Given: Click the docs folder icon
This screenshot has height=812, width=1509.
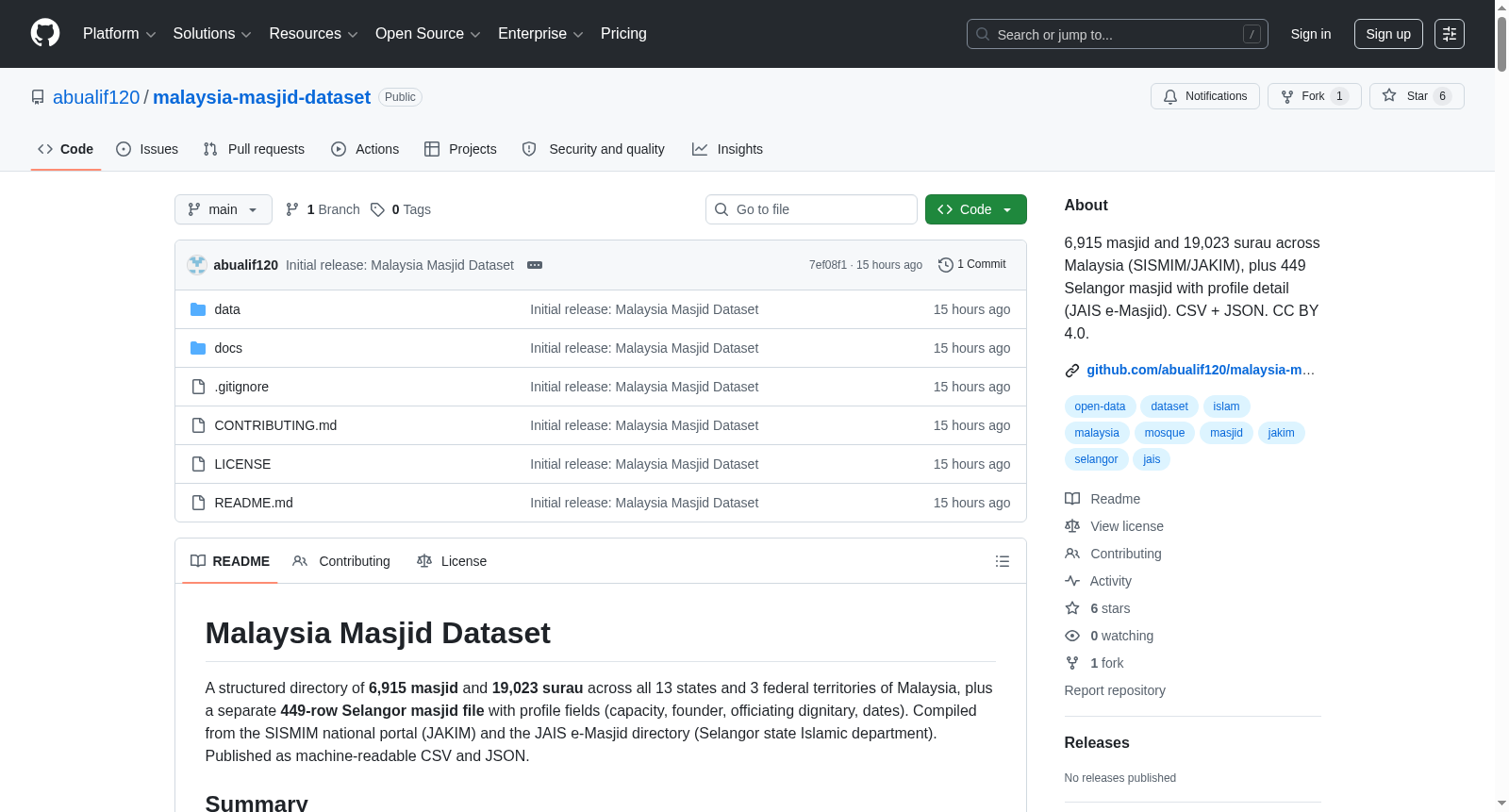Looking at the screenshot, I should pos(198,348).
